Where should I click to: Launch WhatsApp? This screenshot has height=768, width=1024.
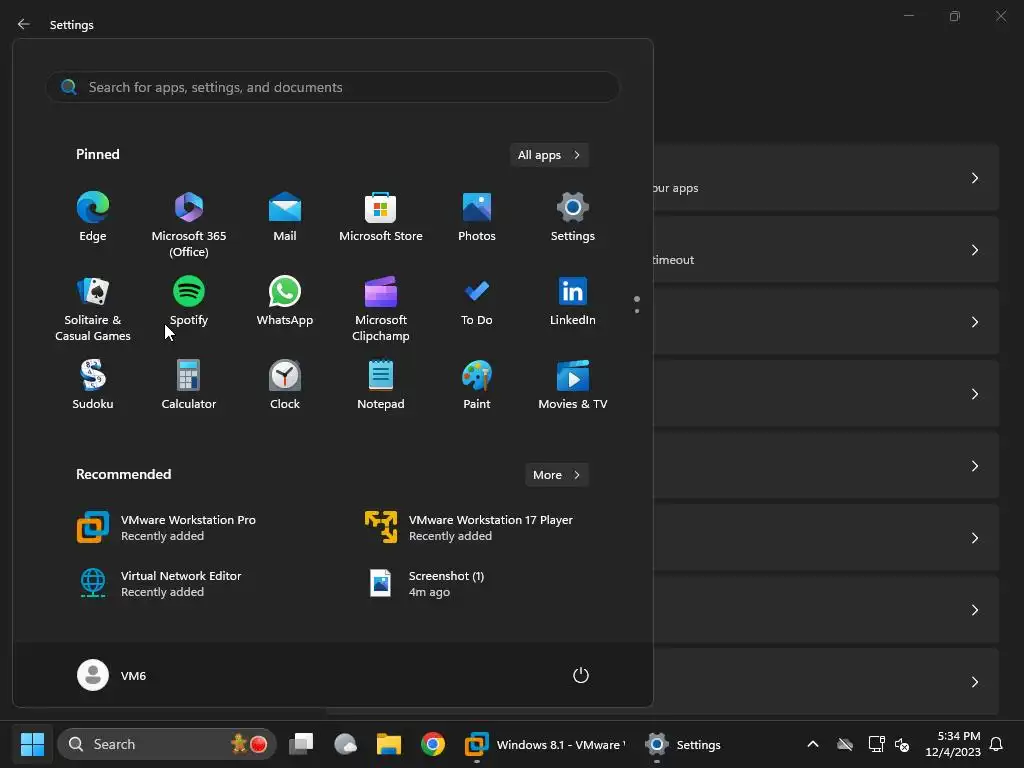pos(285,301)
